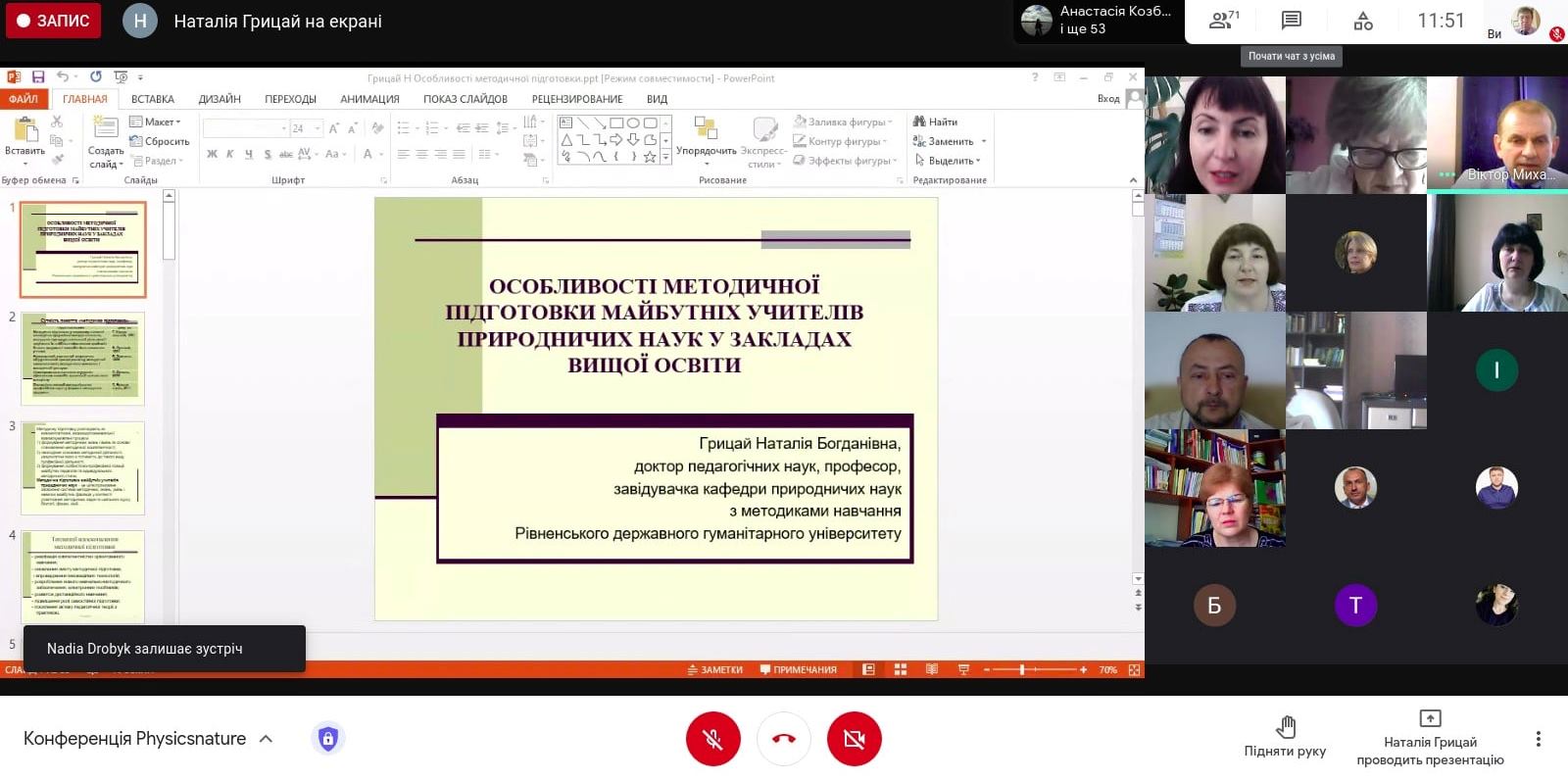This screenshot has height=782, width=1568.
Task: Expand Конференція Physicsnature meeting details chevron
Action: tap(266, 739)
